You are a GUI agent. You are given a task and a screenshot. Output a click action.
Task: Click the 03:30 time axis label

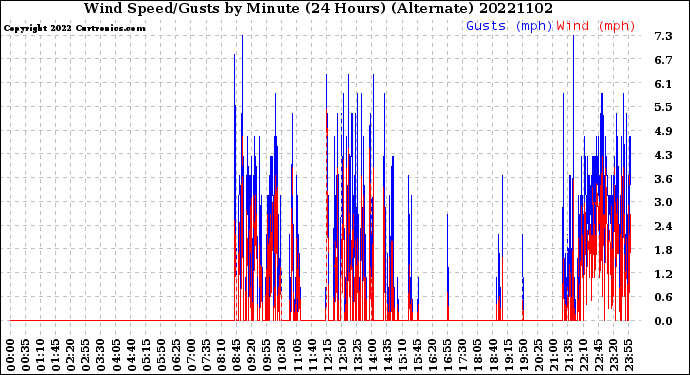101,355
